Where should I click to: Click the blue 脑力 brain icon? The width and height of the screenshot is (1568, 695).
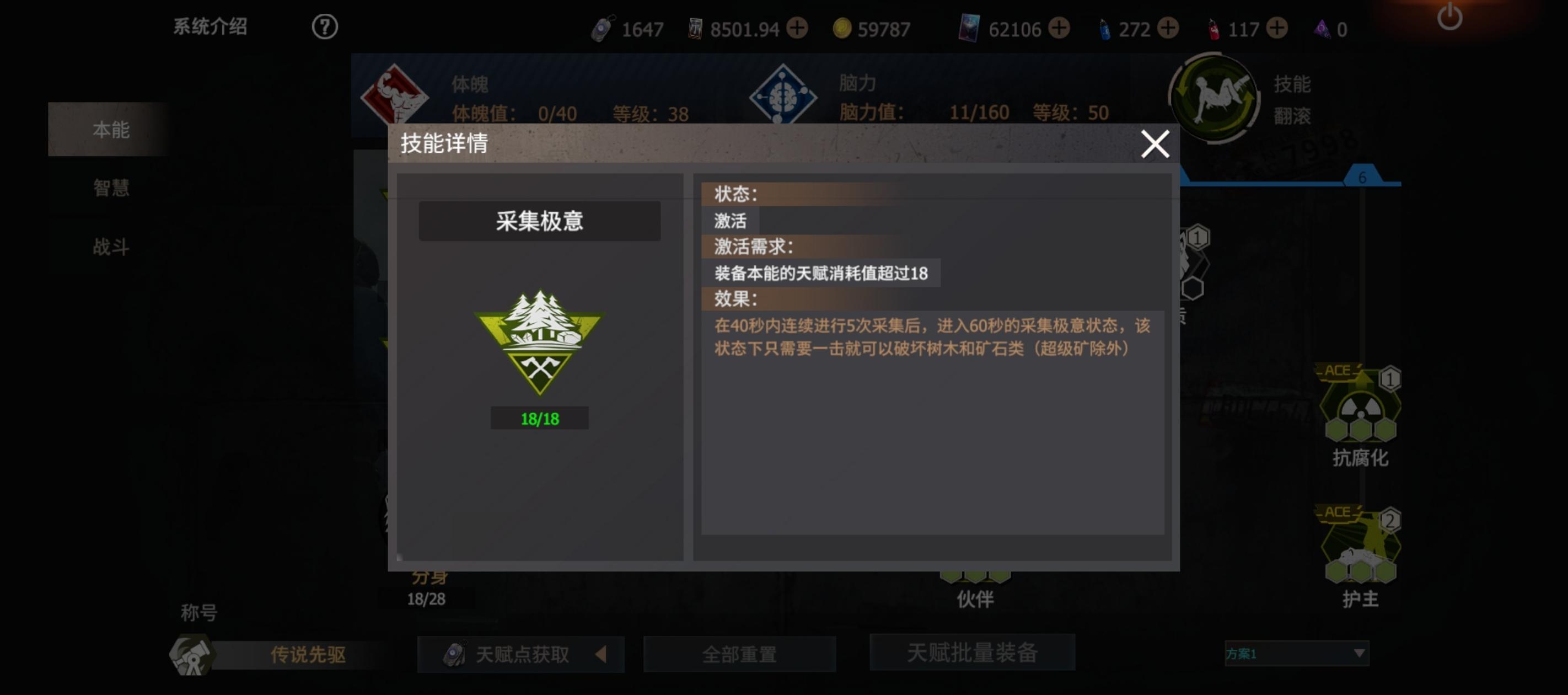click(x=783, y=94)
